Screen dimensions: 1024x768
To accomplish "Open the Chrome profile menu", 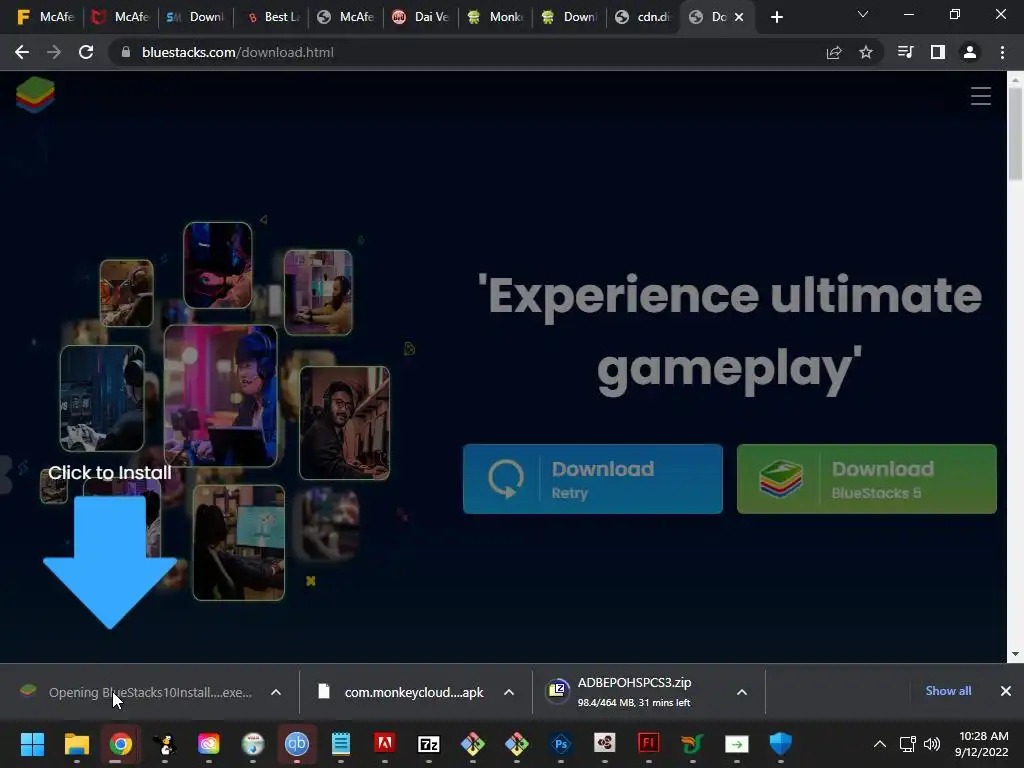I will [x=970, y=52].
